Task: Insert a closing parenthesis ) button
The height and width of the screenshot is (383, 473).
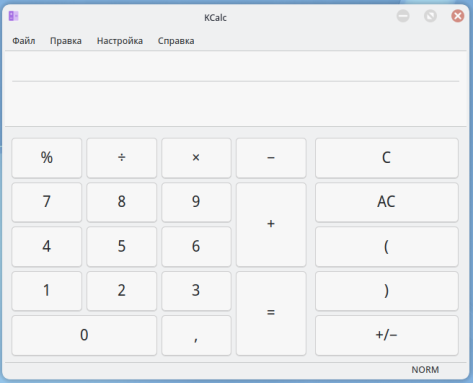Action: pos(387,291)
